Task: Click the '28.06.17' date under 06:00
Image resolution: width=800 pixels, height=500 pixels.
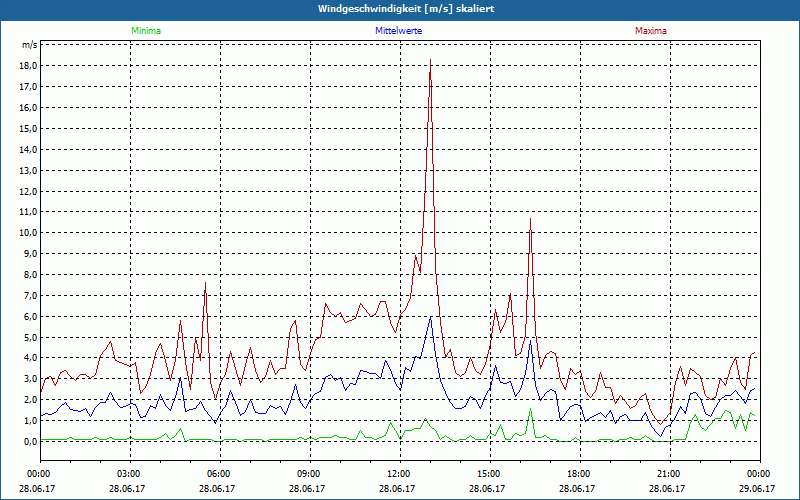Action: tap(217, 488)
